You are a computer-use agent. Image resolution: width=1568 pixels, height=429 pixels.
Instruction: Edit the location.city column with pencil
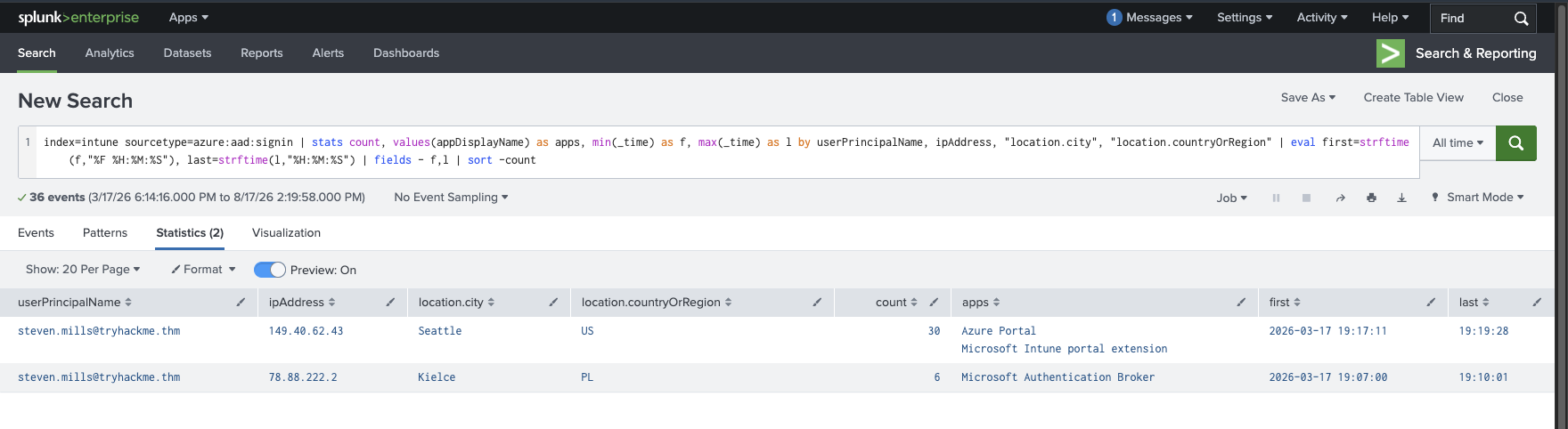click(553, 303)
